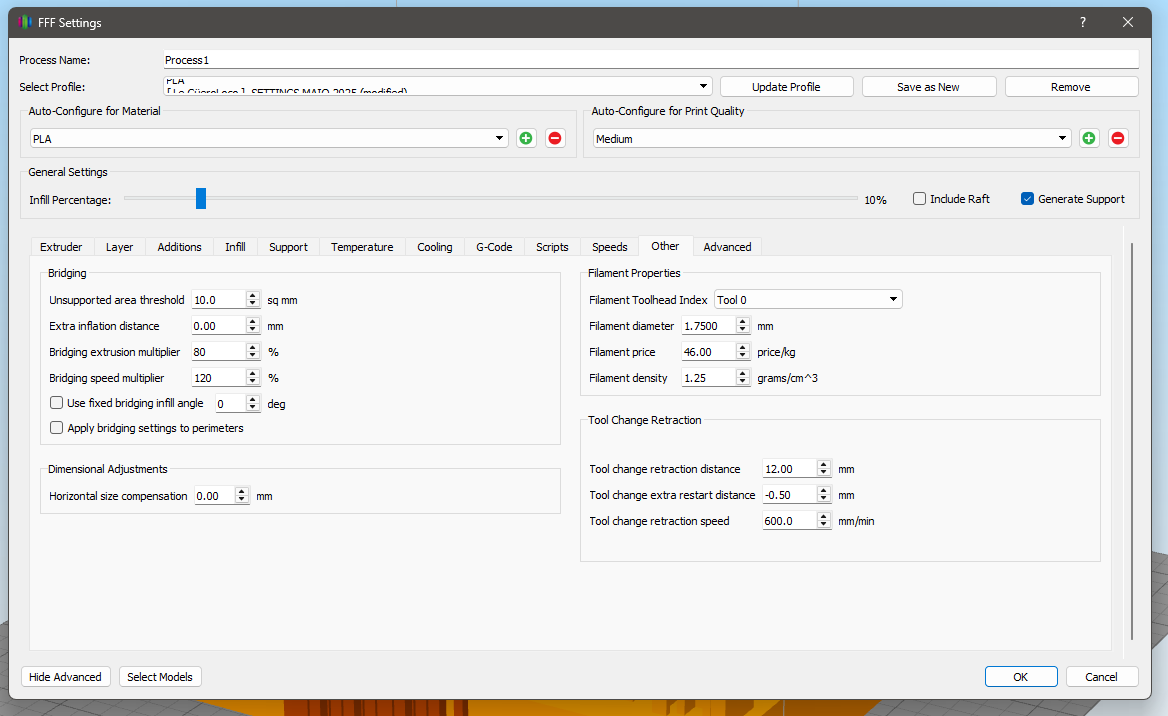Open help with the question mark icon
Screen dimensions: 1168x716
[1082, 22]
